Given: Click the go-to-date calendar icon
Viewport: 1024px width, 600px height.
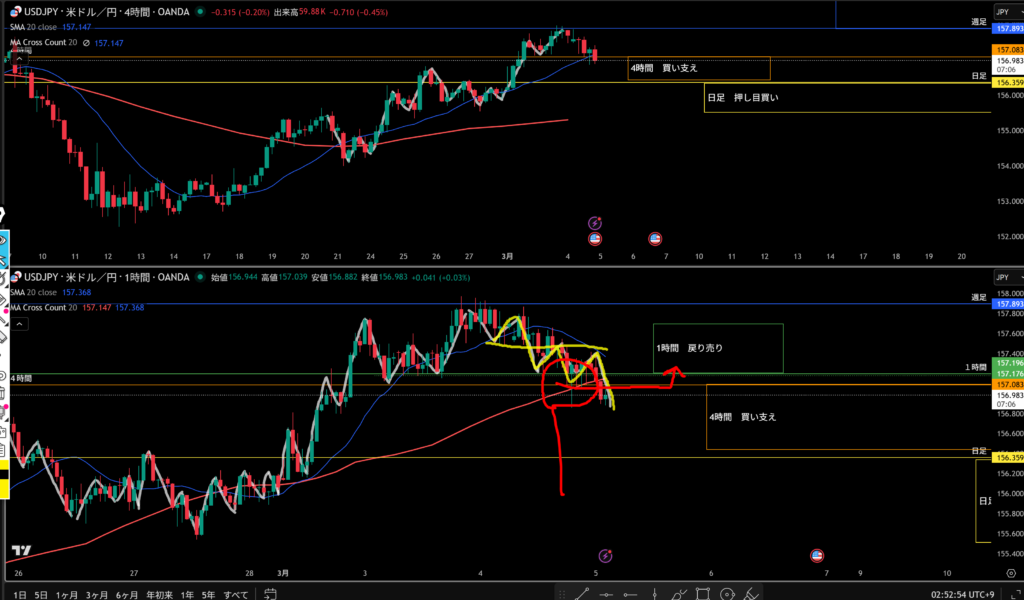Looking at the screenshot, I should click(x=269, y=594).
